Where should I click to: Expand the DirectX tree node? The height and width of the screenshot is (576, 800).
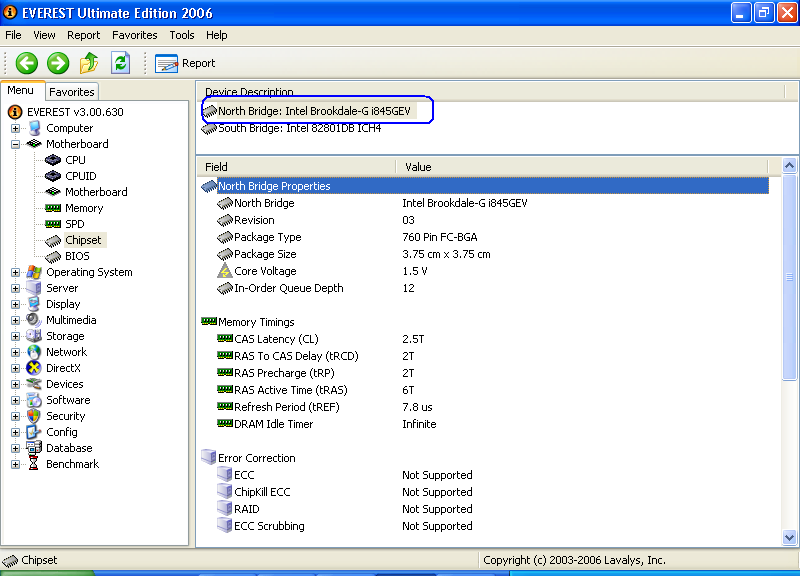pyautogui.click(x=15, y=368)
